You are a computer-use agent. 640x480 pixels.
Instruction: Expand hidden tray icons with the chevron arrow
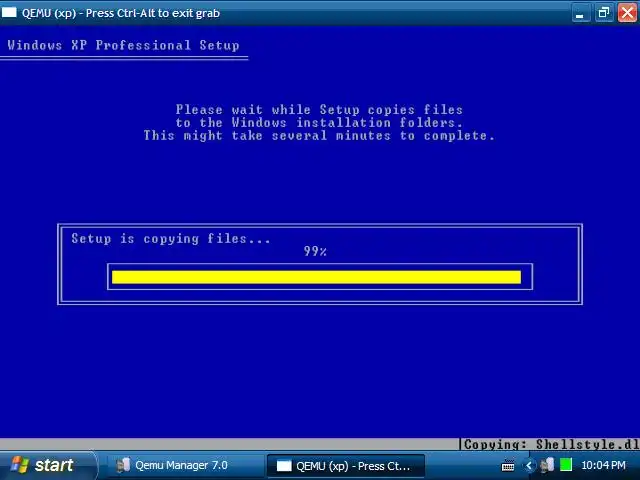coord(529,465)
